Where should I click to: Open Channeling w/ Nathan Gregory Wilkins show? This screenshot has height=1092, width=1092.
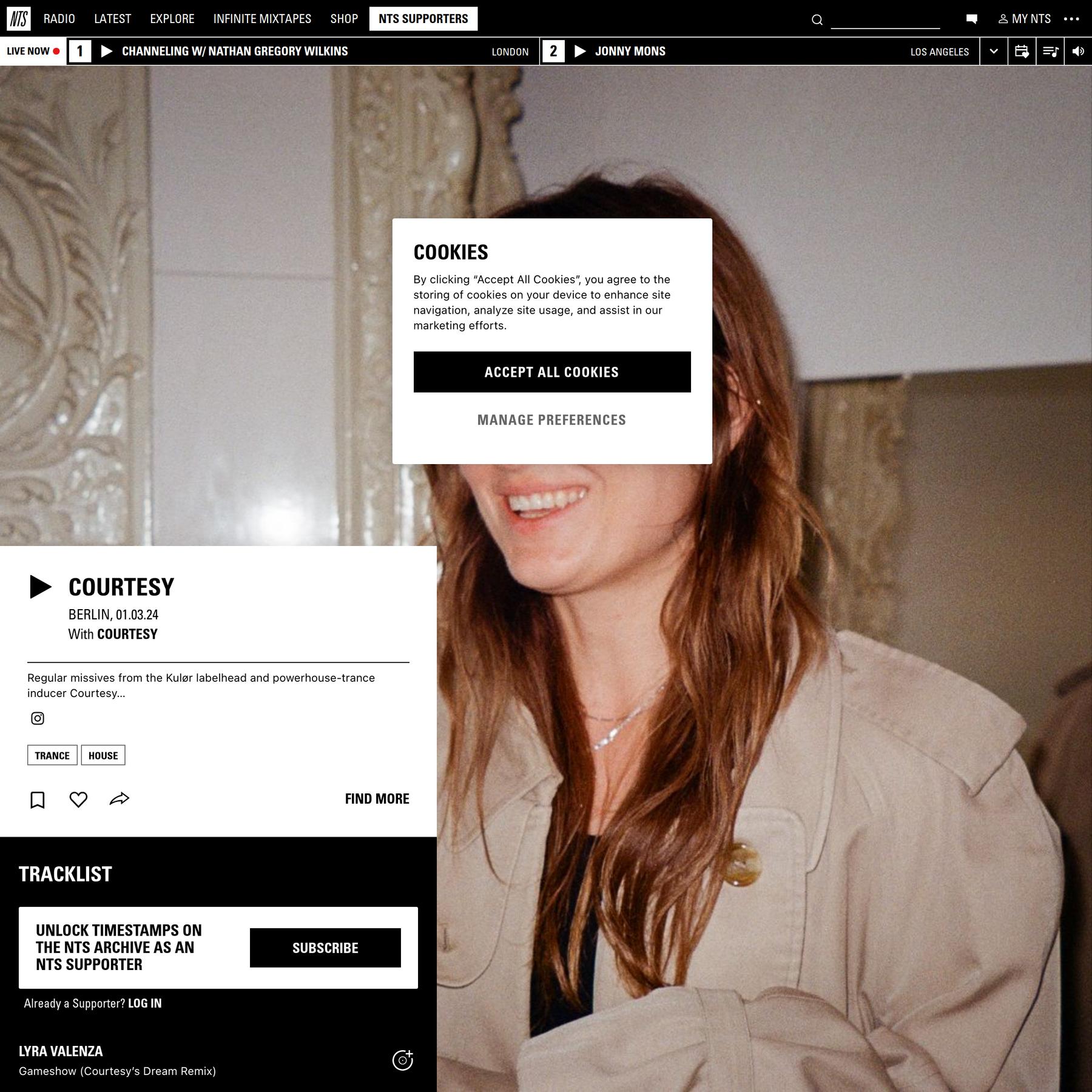click(235, 52)
